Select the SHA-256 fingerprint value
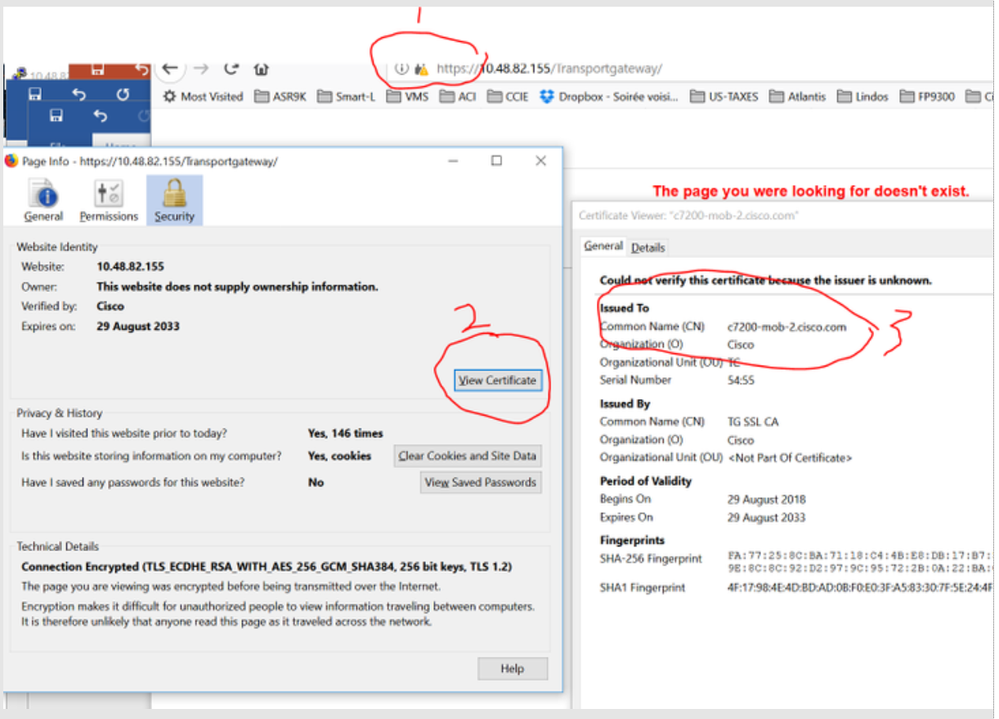This screenshot has width=999, height=719. [x=860, y=562]
